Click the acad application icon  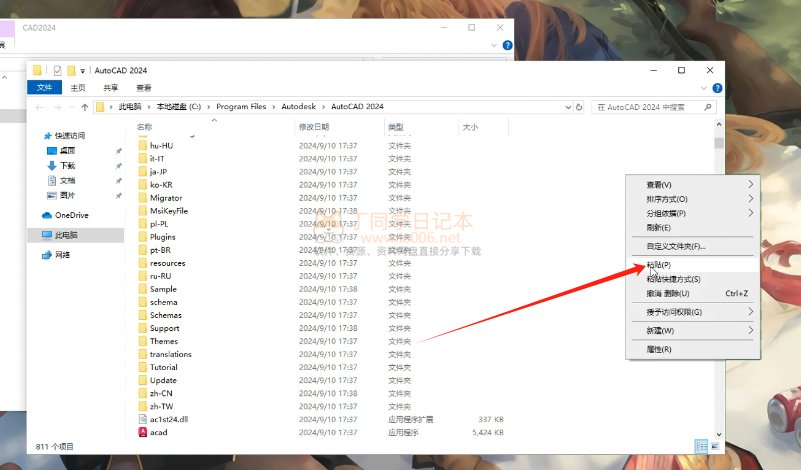click(142, 432)
